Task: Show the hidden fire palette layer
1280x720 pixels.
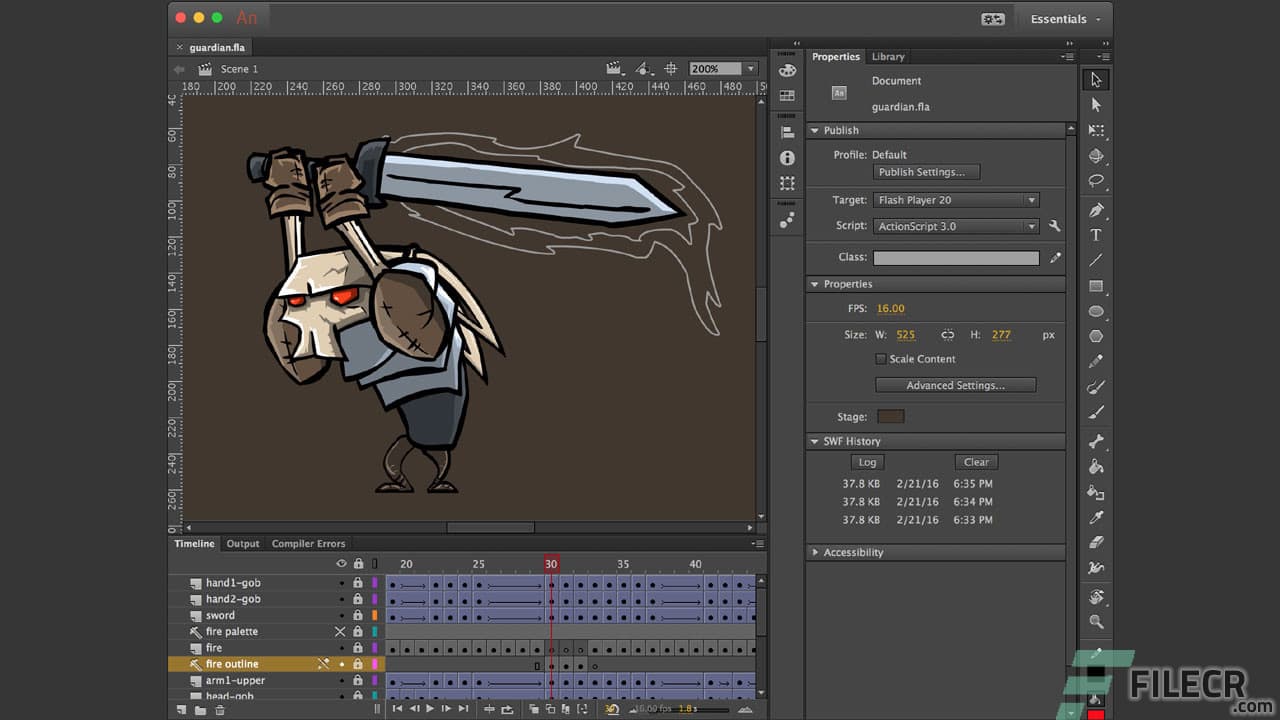Action: [340, 631]
